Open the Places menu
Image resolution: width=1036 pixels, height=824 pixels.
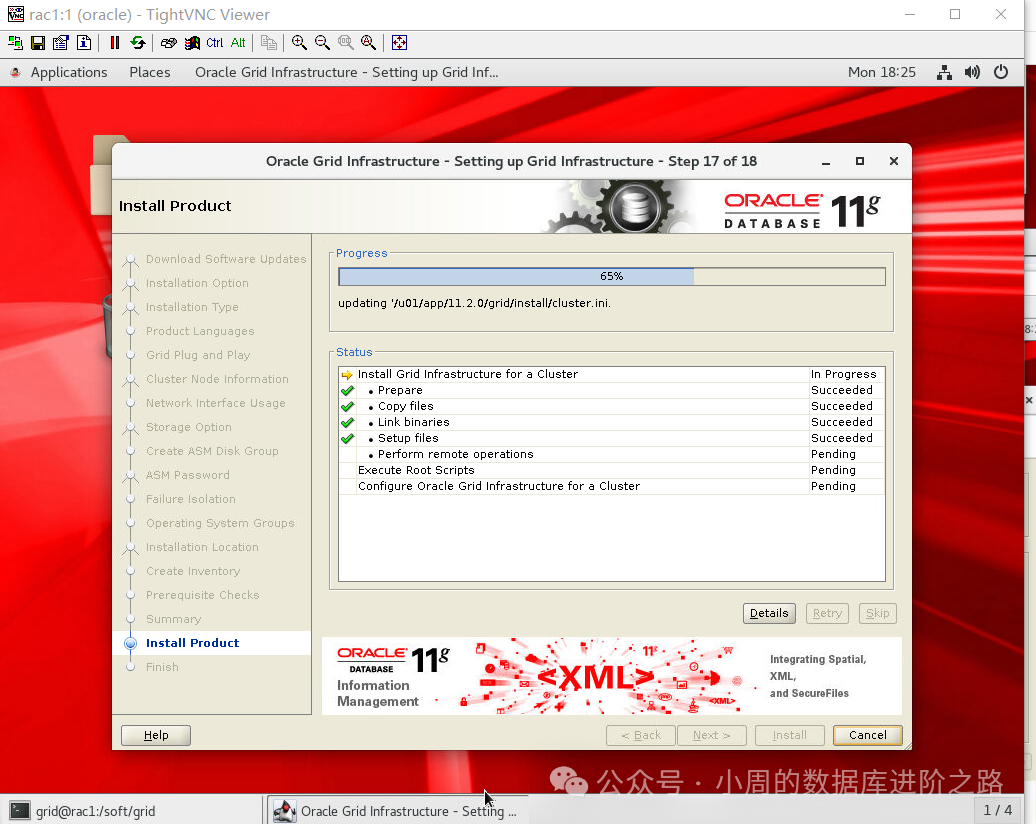(149, 73)
